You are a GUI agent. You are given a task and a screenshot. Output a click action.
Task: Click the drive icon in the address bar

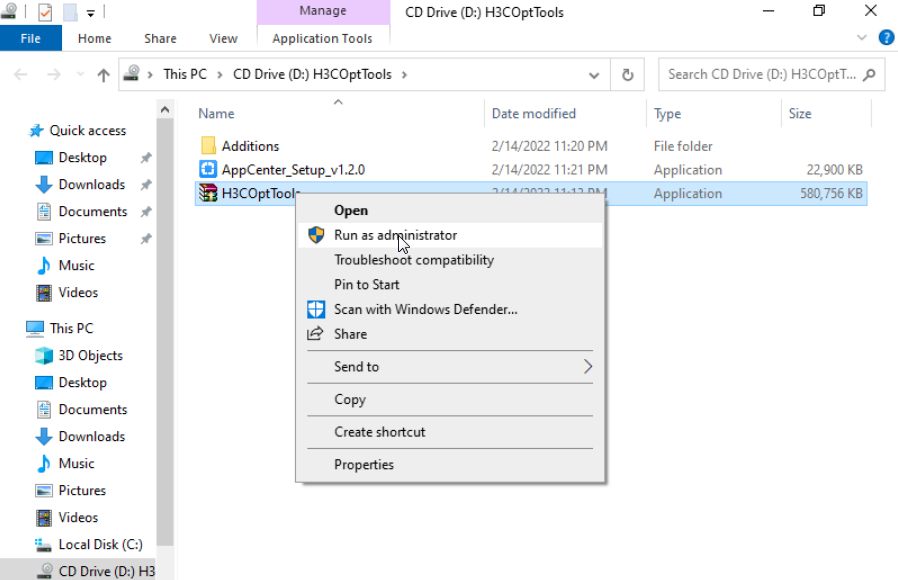point(132,74)
